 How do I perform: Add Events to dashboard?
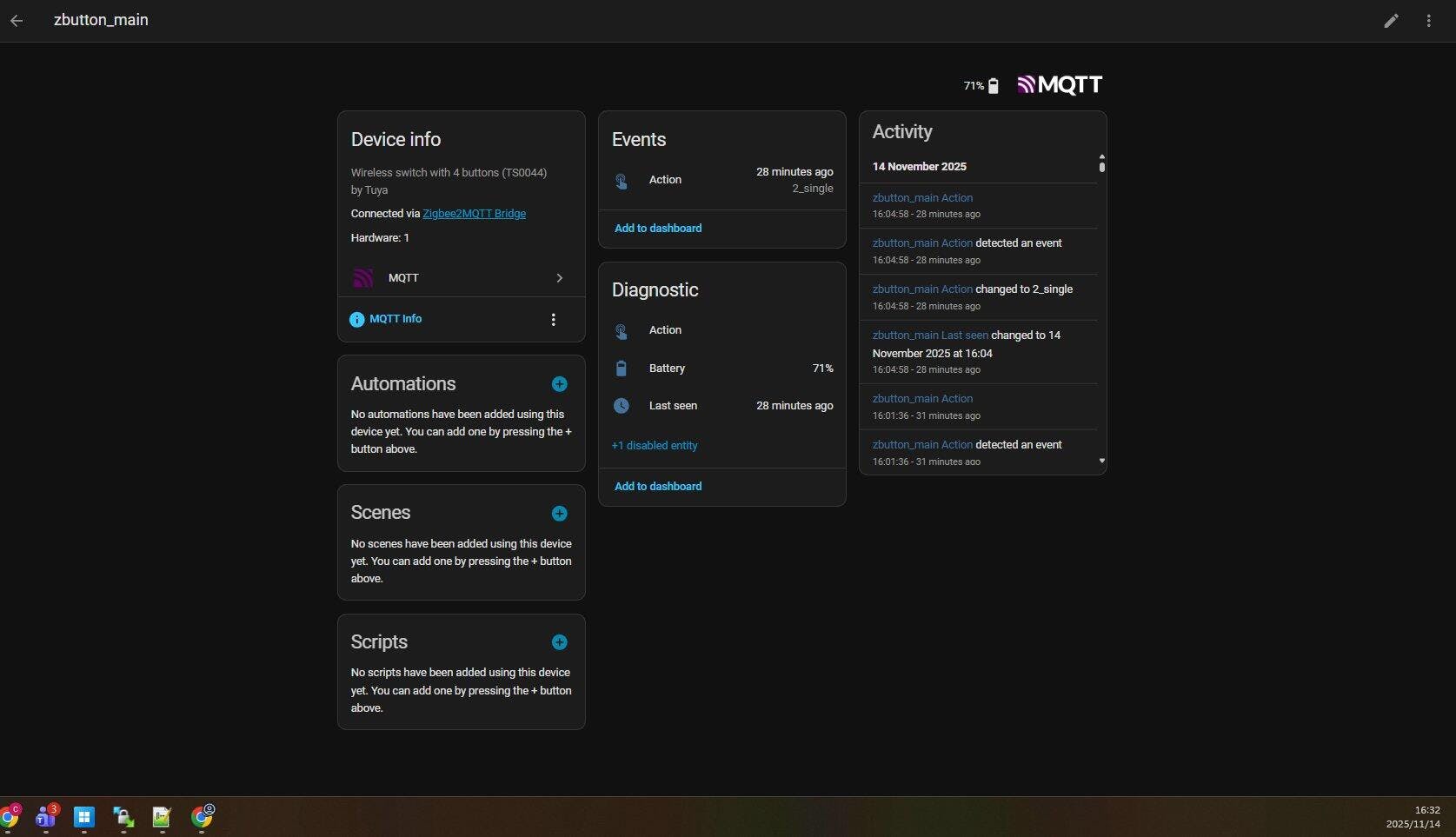[x=657, y=229]
